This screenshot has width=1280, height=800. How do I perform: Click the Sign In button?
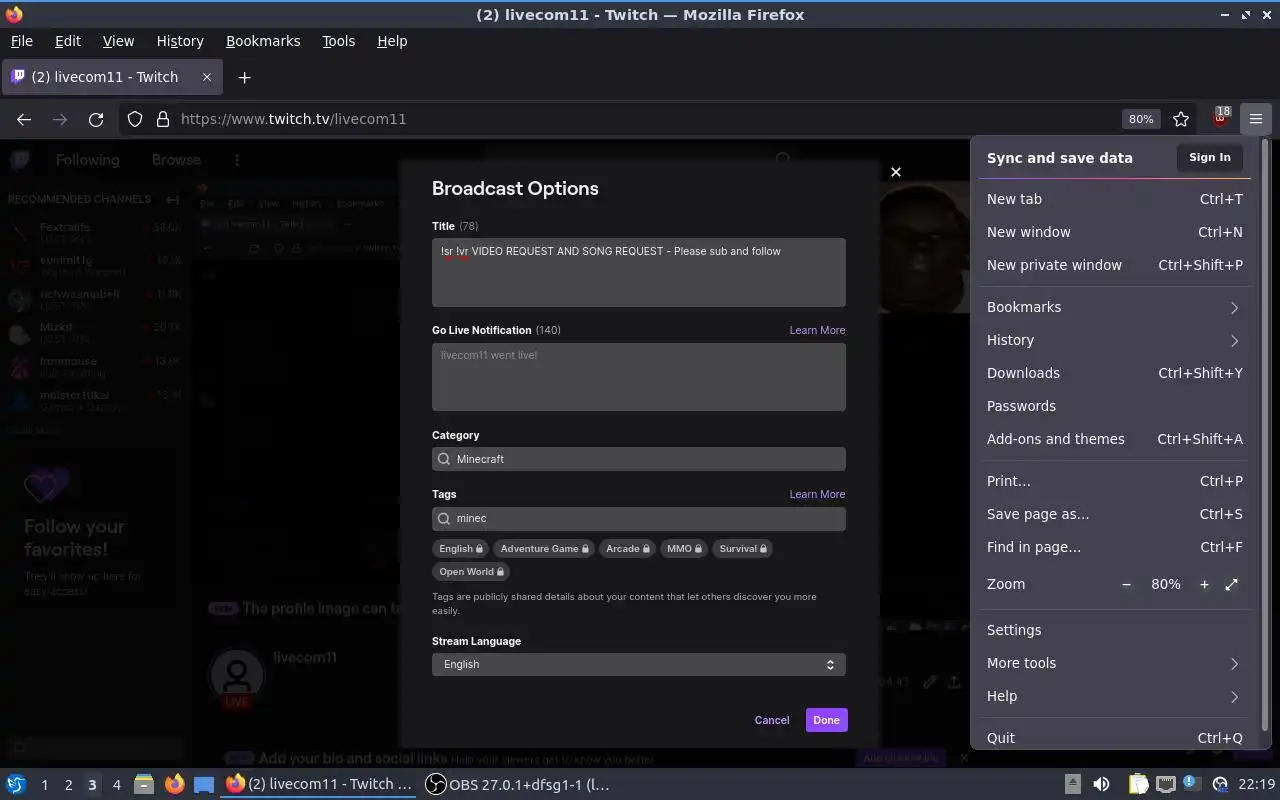[x=1210, y=157]
